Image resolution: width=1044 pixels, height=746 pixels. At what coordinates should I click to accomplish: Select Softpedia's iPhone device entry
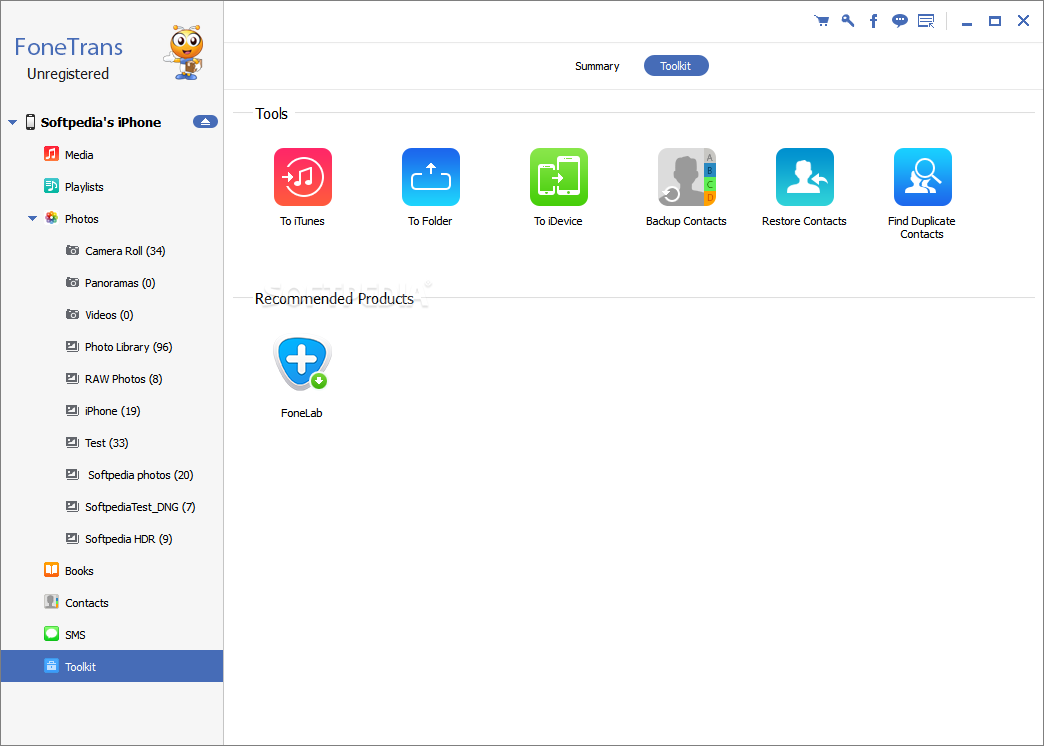(x=101, y=123)
